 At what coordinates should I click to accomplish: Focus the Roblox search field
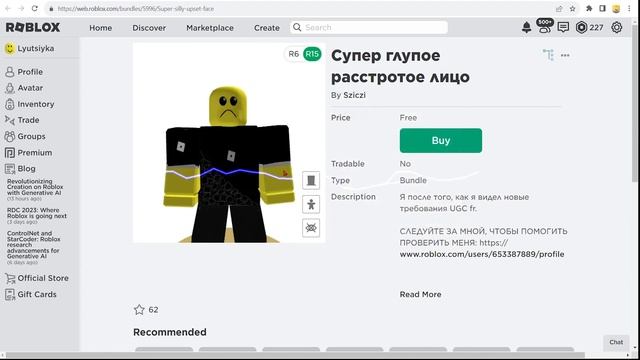coord(369,27)
